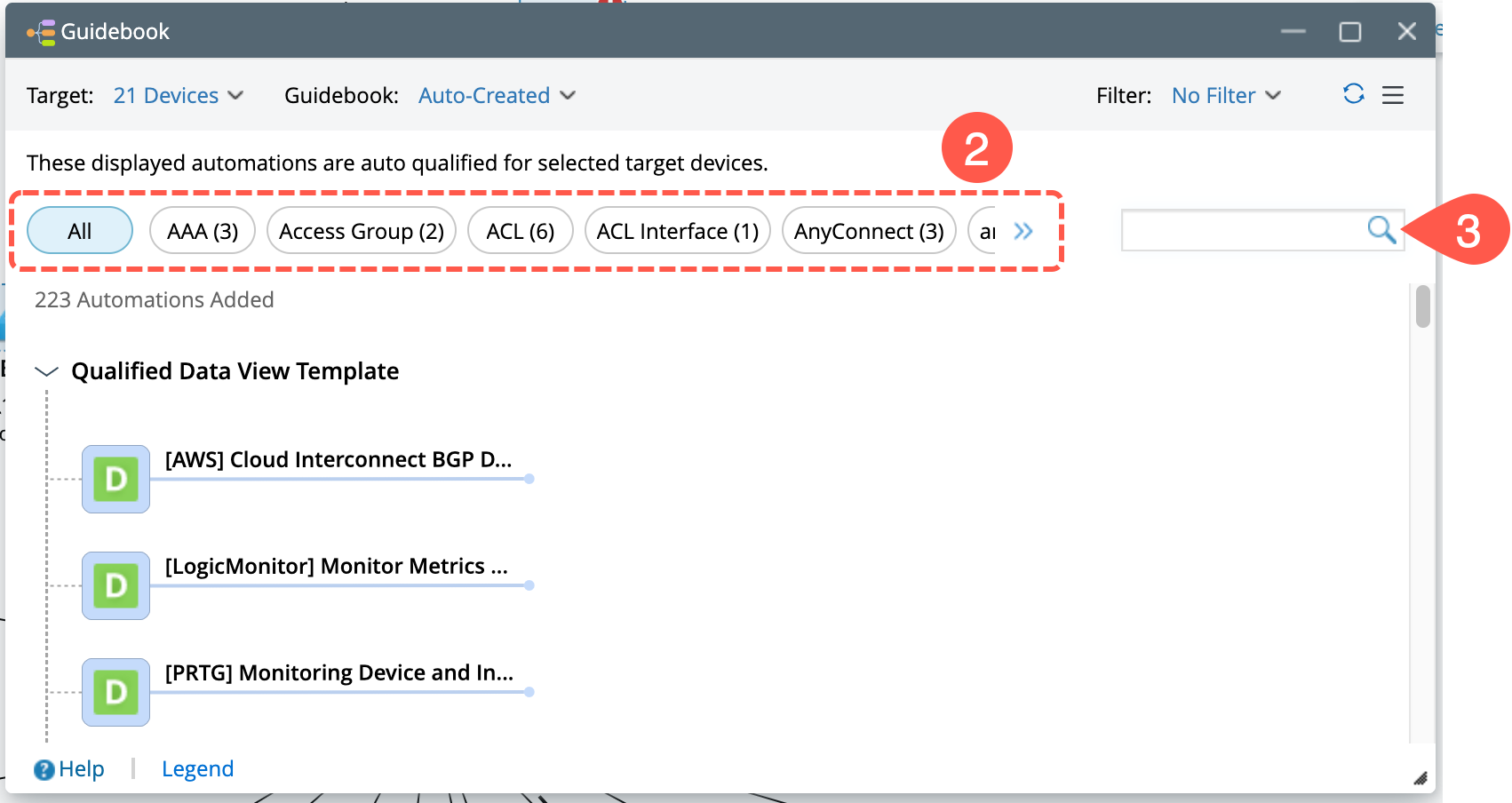Open the Auto-Created guidebook dropdown
The width and height of the screenshot is (1512, 803).
click(497, 95)
